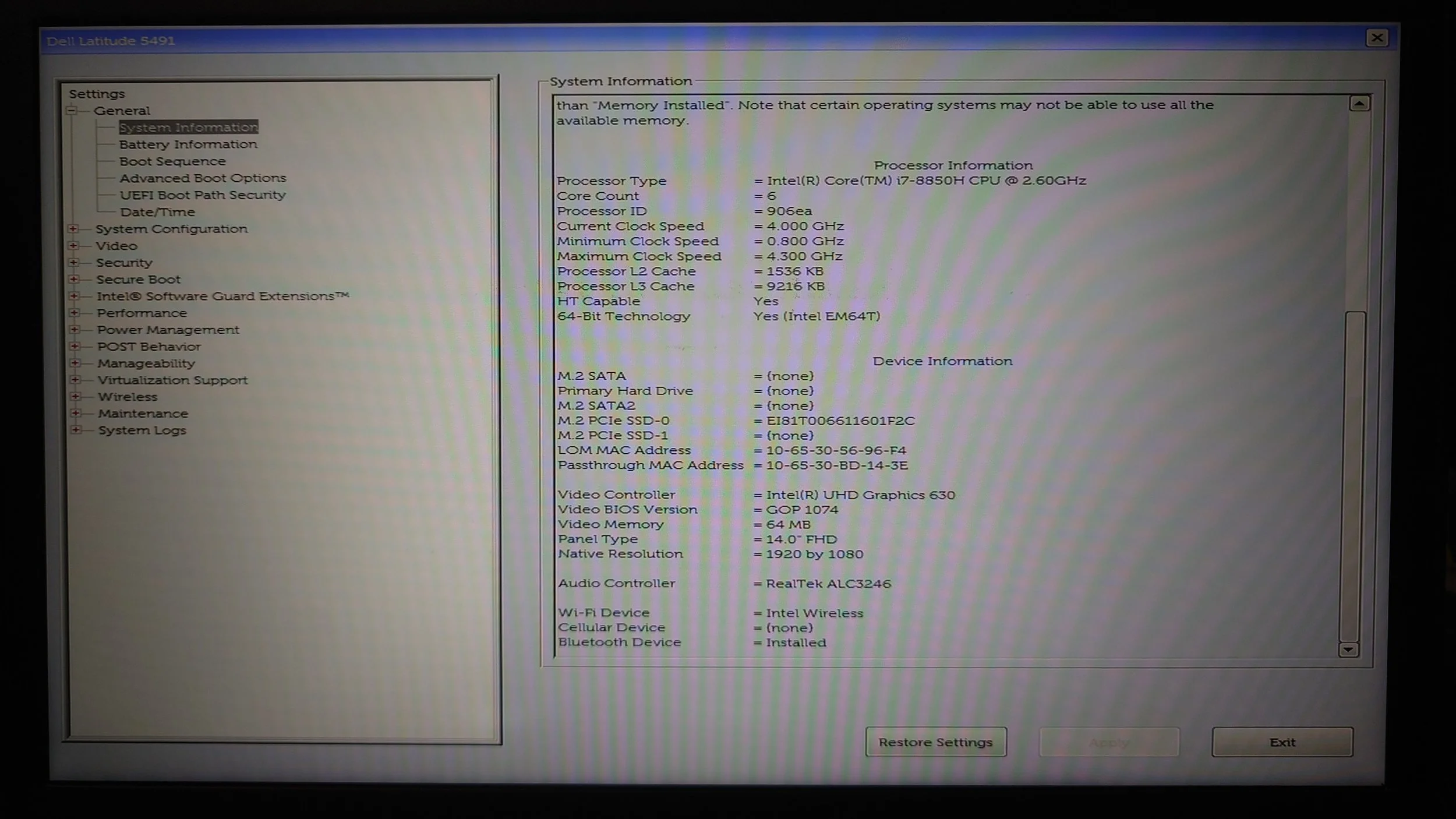This screenshot has height=819, width=1456.
Task: Open Battery Information page
Action: click(188, 144)
